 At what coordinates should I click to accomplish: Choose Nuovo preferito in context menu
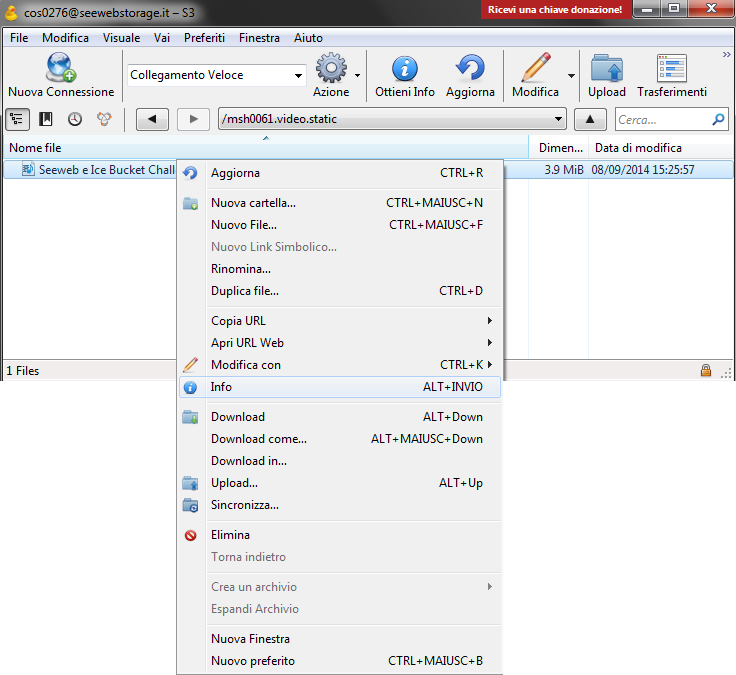(x=340, y=661)
